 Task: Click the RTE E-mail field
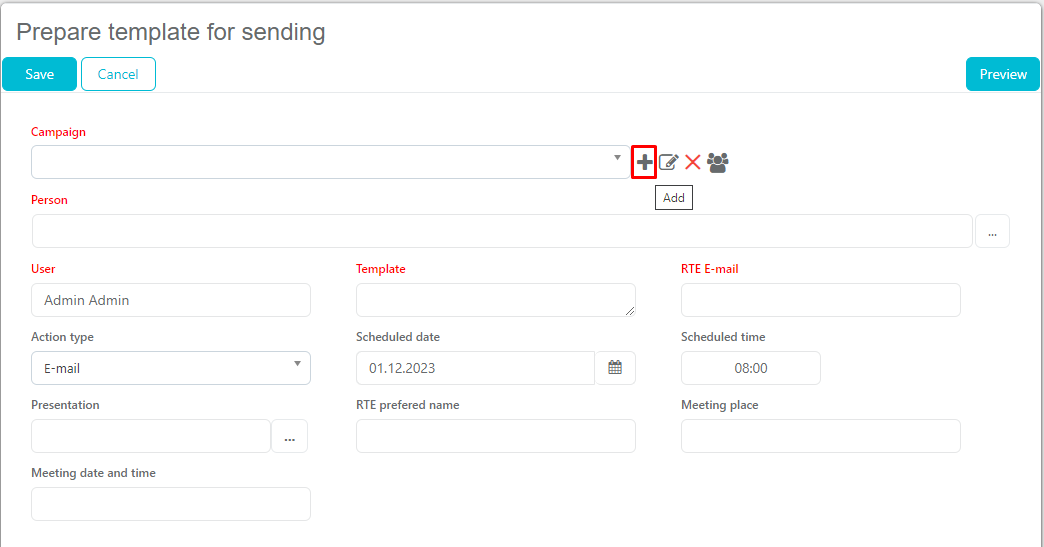820,300
